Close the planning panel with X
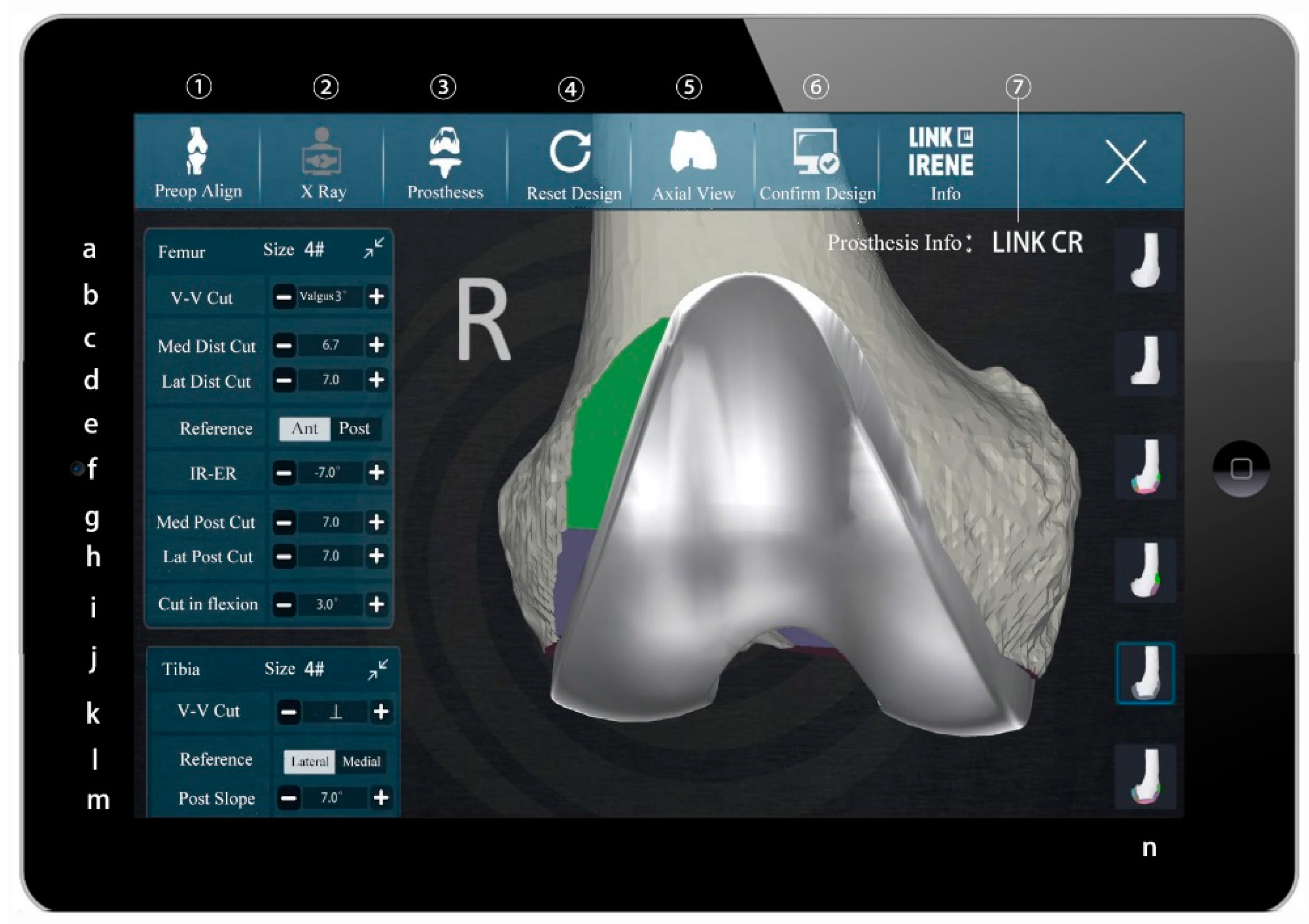The image size is (1309, 924). (x=1126, y=162)
